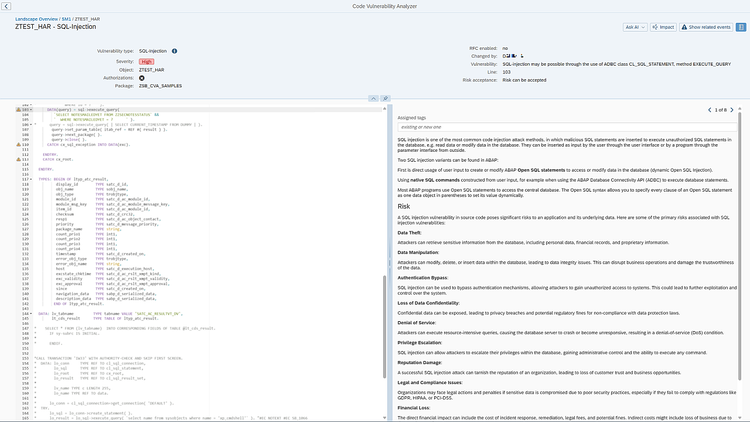Collapse the header with the up chevron
The width and height of the screenshot is (750, 422).
click(374, 99)
